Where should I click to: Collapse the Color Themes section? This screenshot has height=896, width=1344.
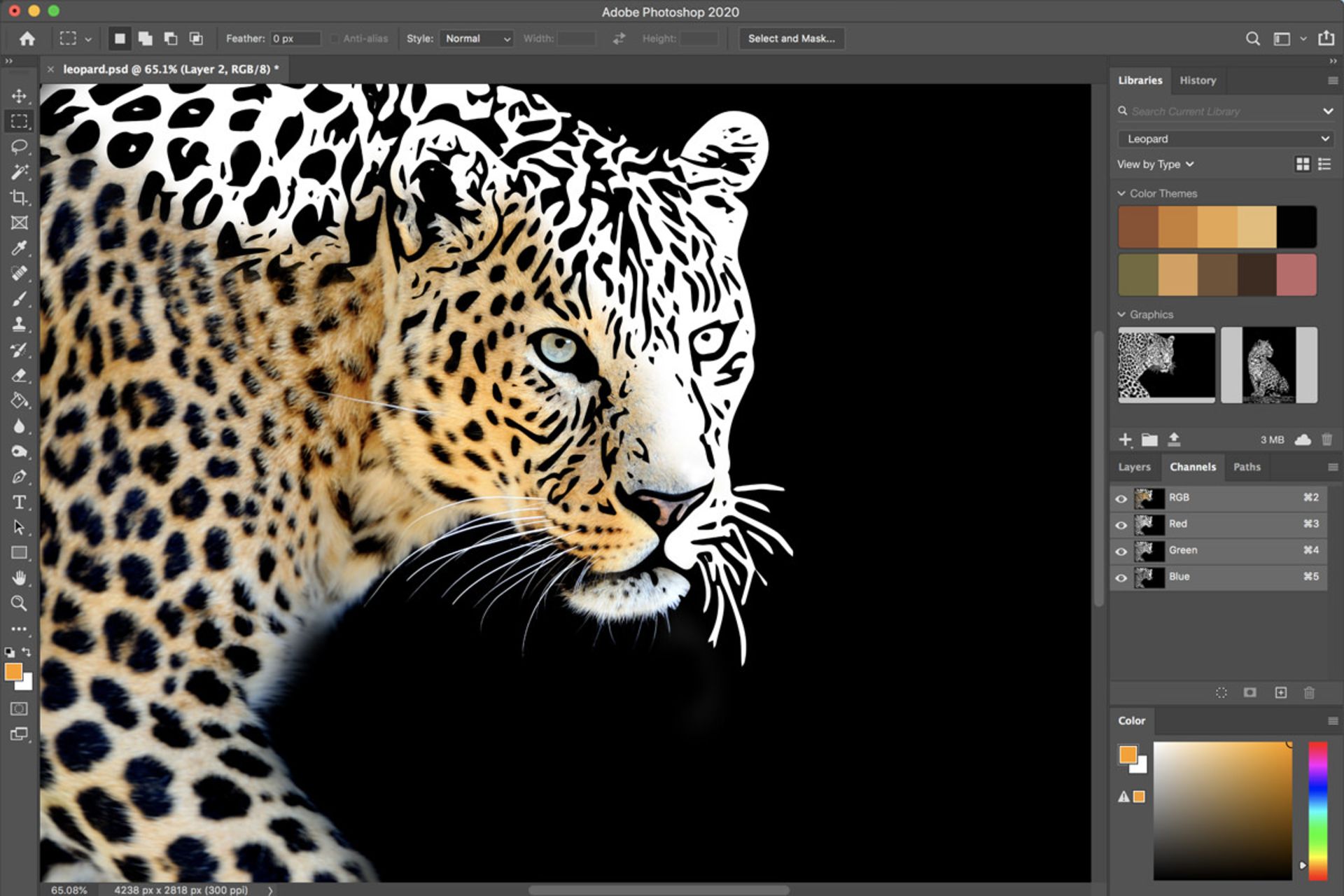[x=1121, y=193]
